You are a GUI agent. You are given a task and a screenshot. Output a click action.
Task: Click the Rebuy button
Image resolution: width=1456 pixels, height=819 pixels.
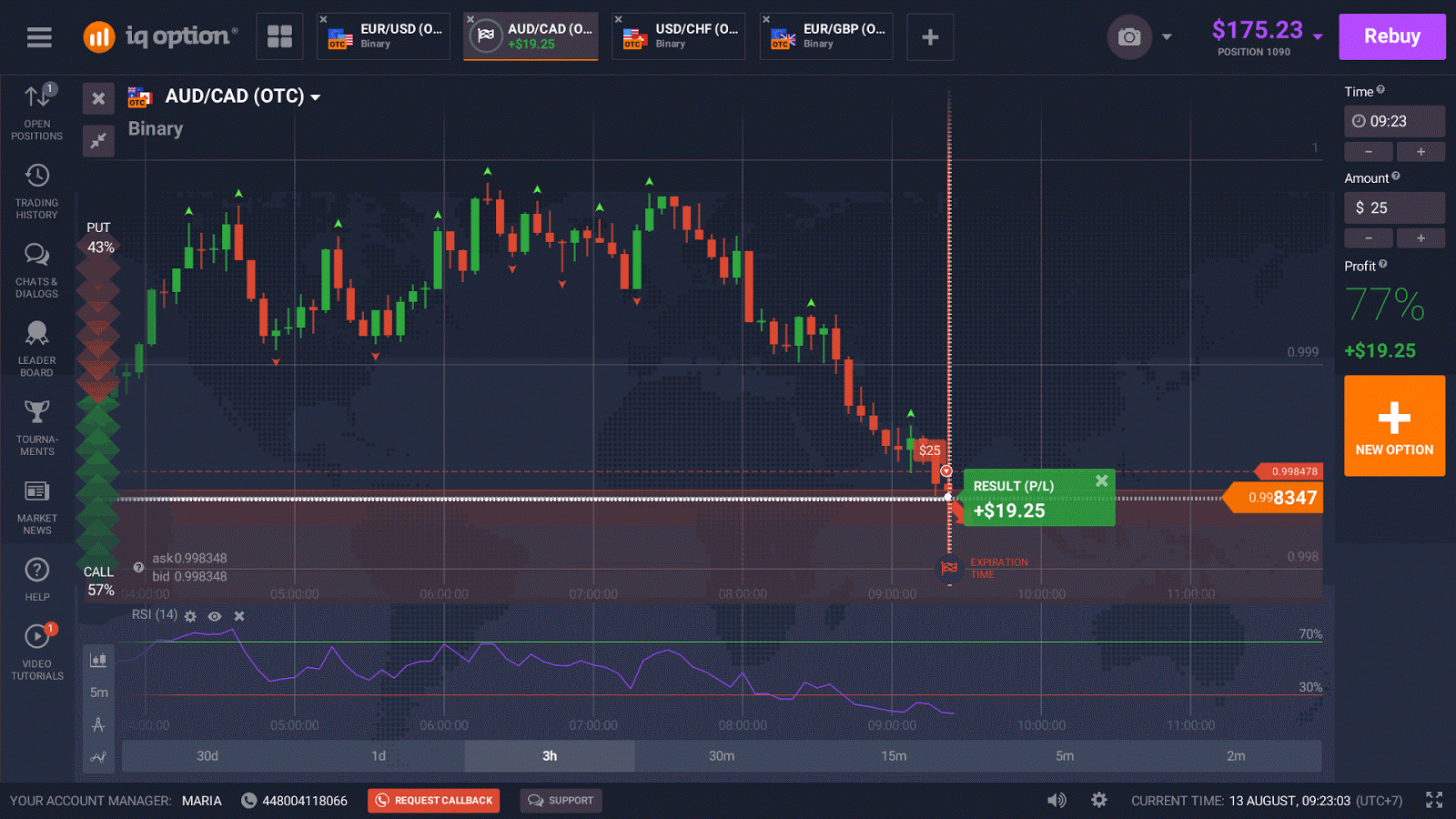[x=1391, y=36]
